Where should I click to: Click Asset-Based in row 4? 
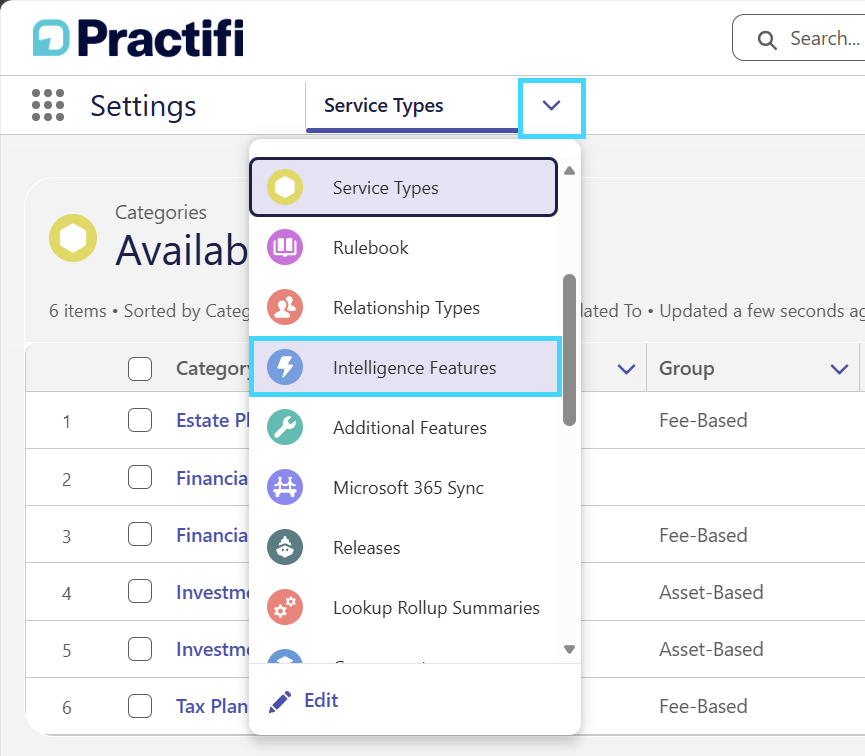[711, 592]
